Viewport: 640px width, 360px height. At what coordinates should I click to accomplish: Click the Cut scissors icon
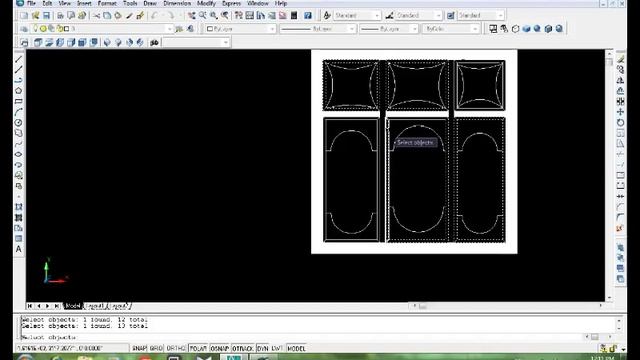[x=96, y=16]
